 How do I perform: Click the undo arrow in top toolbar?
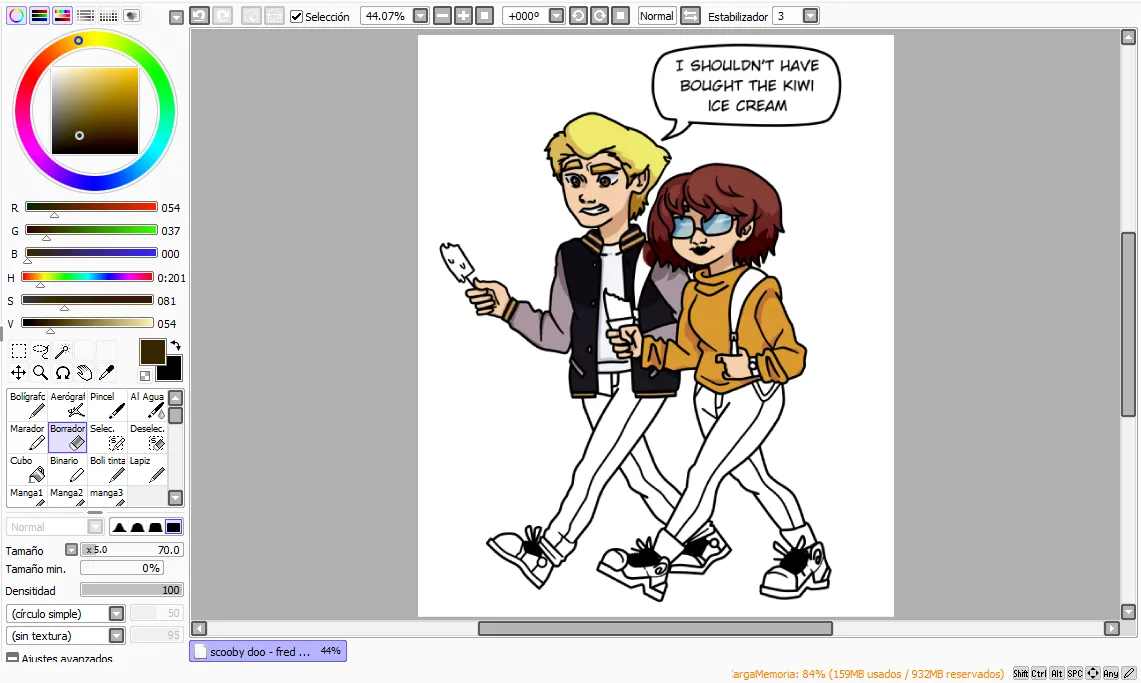click(199, 15)
